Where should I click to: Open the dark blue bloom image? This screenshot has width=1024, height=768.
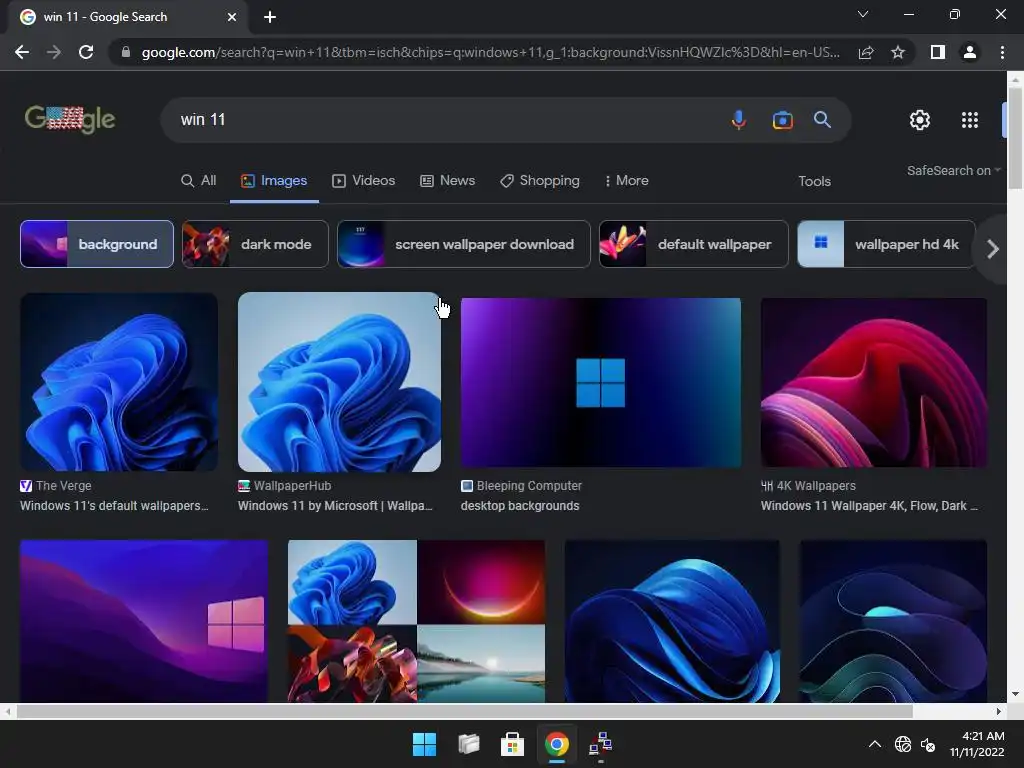pos(672,621)
